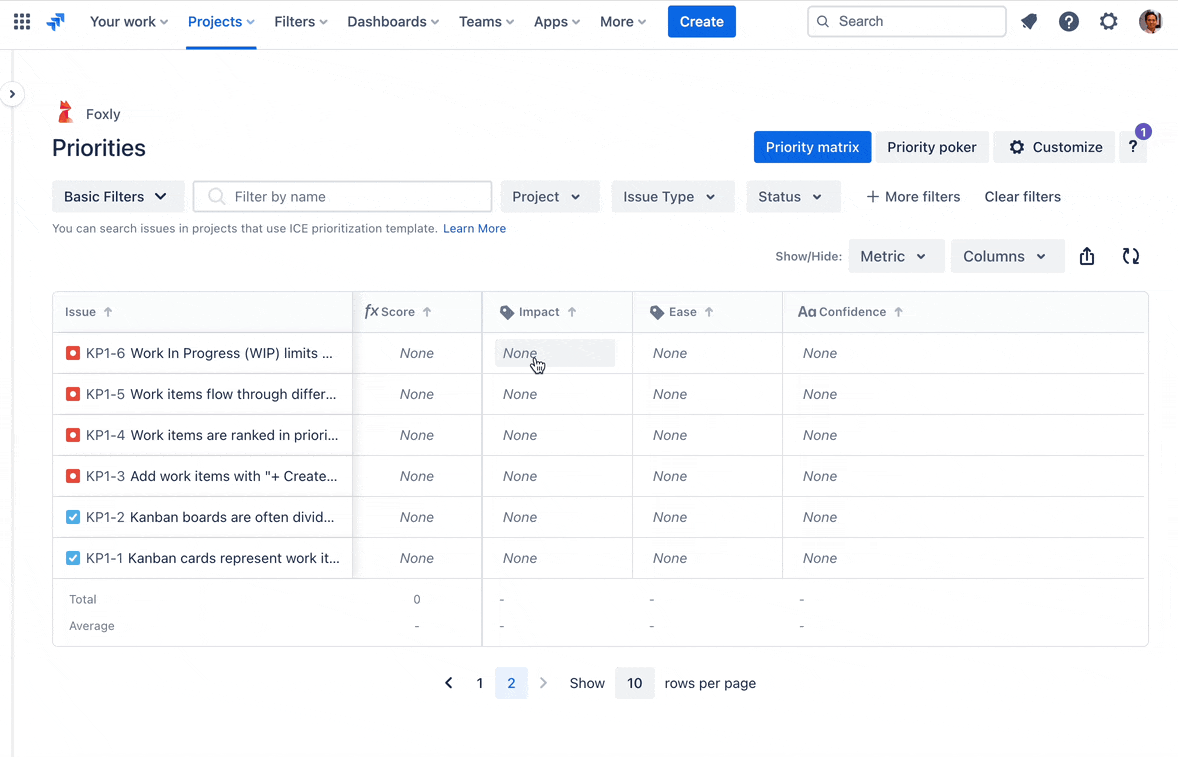Expand the Columns dropdown
This screenshot has height=757, width=1178.
pyautogui.click(x=1007, y=256)
